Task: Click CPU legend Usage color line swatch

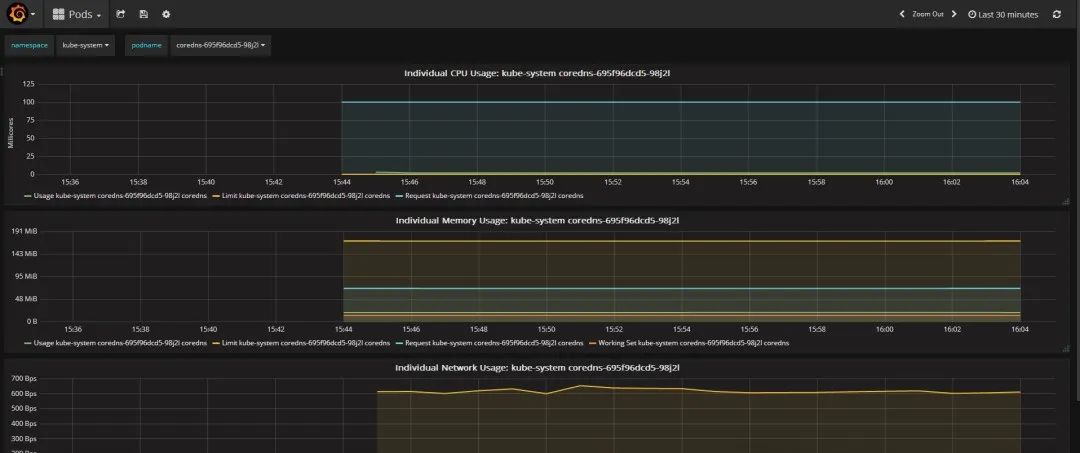Action: click(28, 196)
